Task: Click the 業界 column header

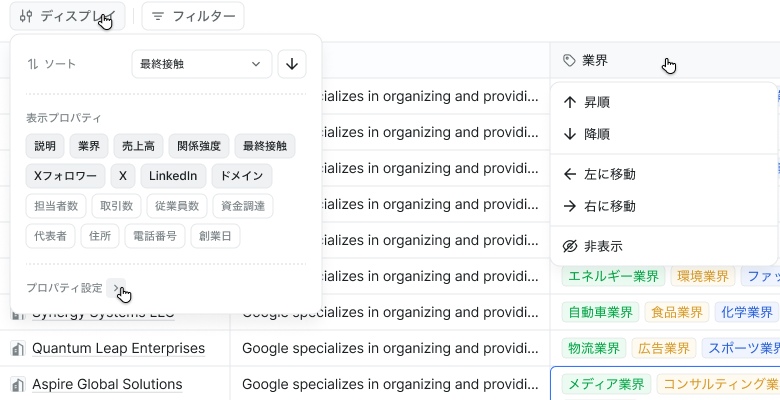Action: pyautogui.click(x=665, y=60)
